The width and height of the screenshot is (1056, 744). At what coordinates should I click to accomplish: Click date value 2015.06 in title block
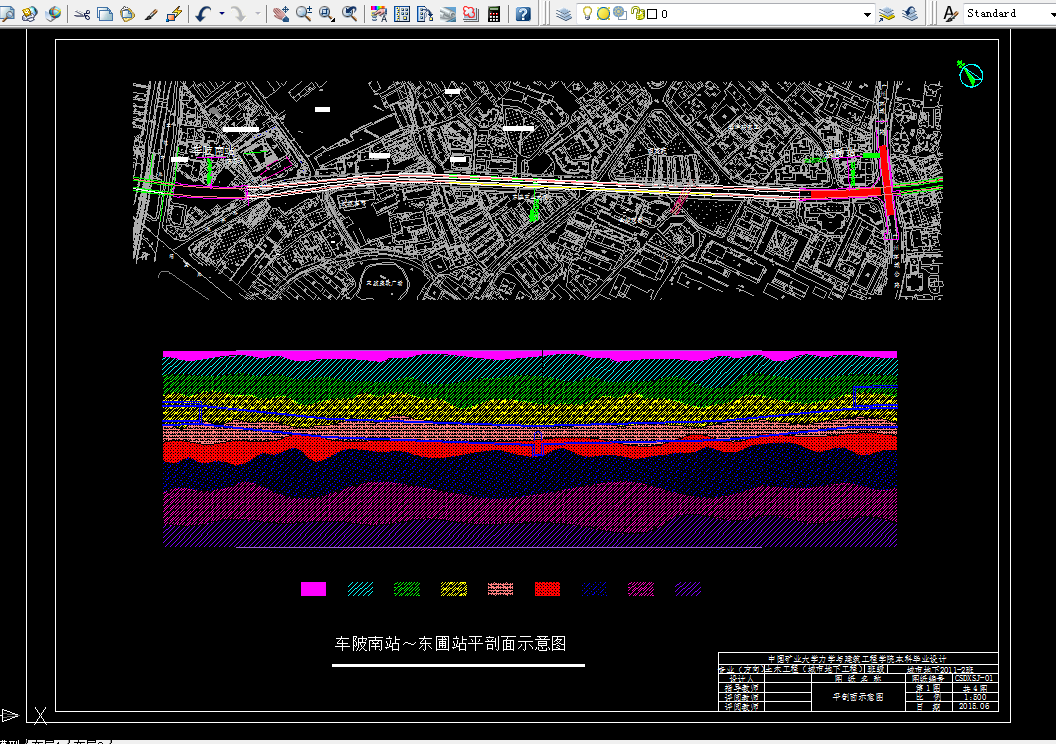coord(975,706)
